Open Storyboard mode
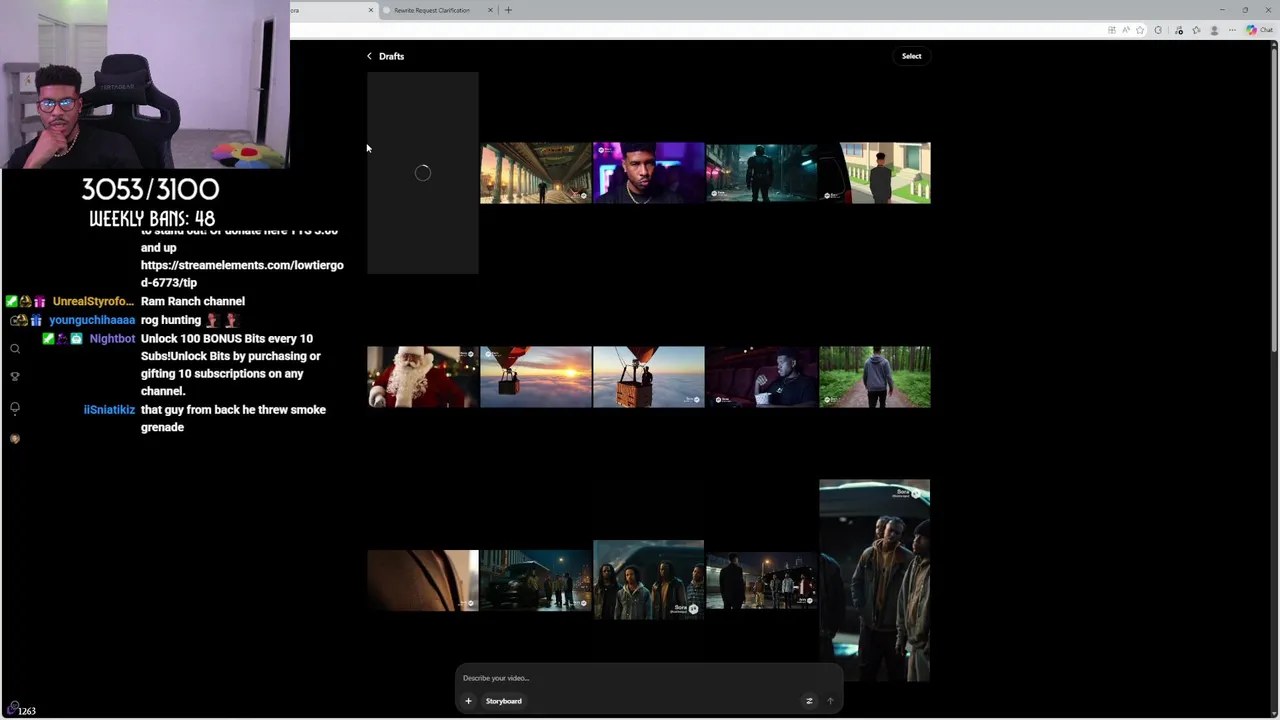This screenshot has width=1280, height=720. (x=504, y=701)
